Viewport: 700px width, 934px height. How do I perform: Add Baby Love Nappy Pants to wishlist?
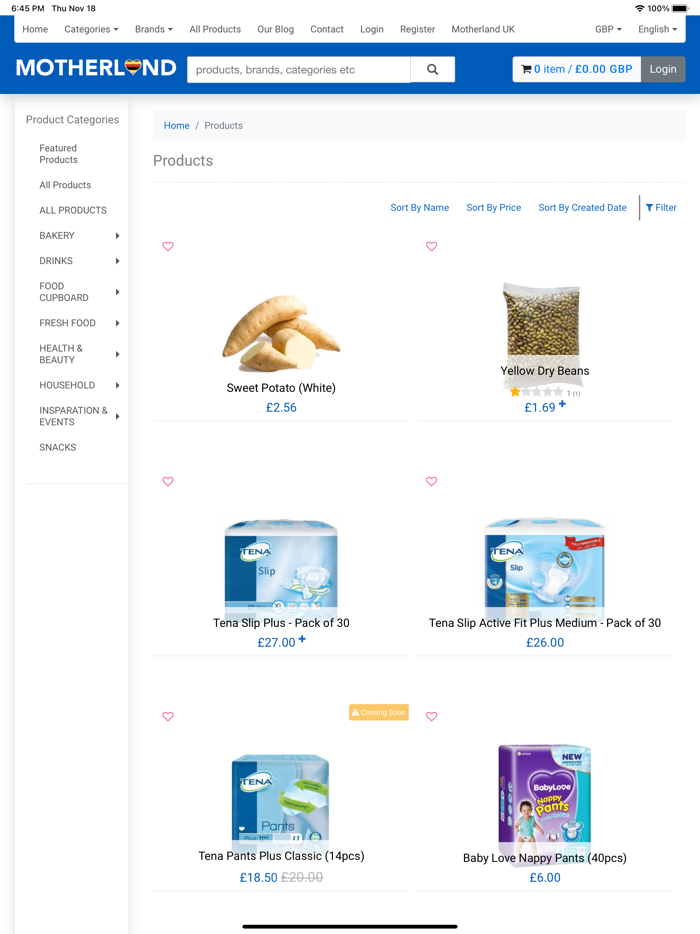pos(432,717)
